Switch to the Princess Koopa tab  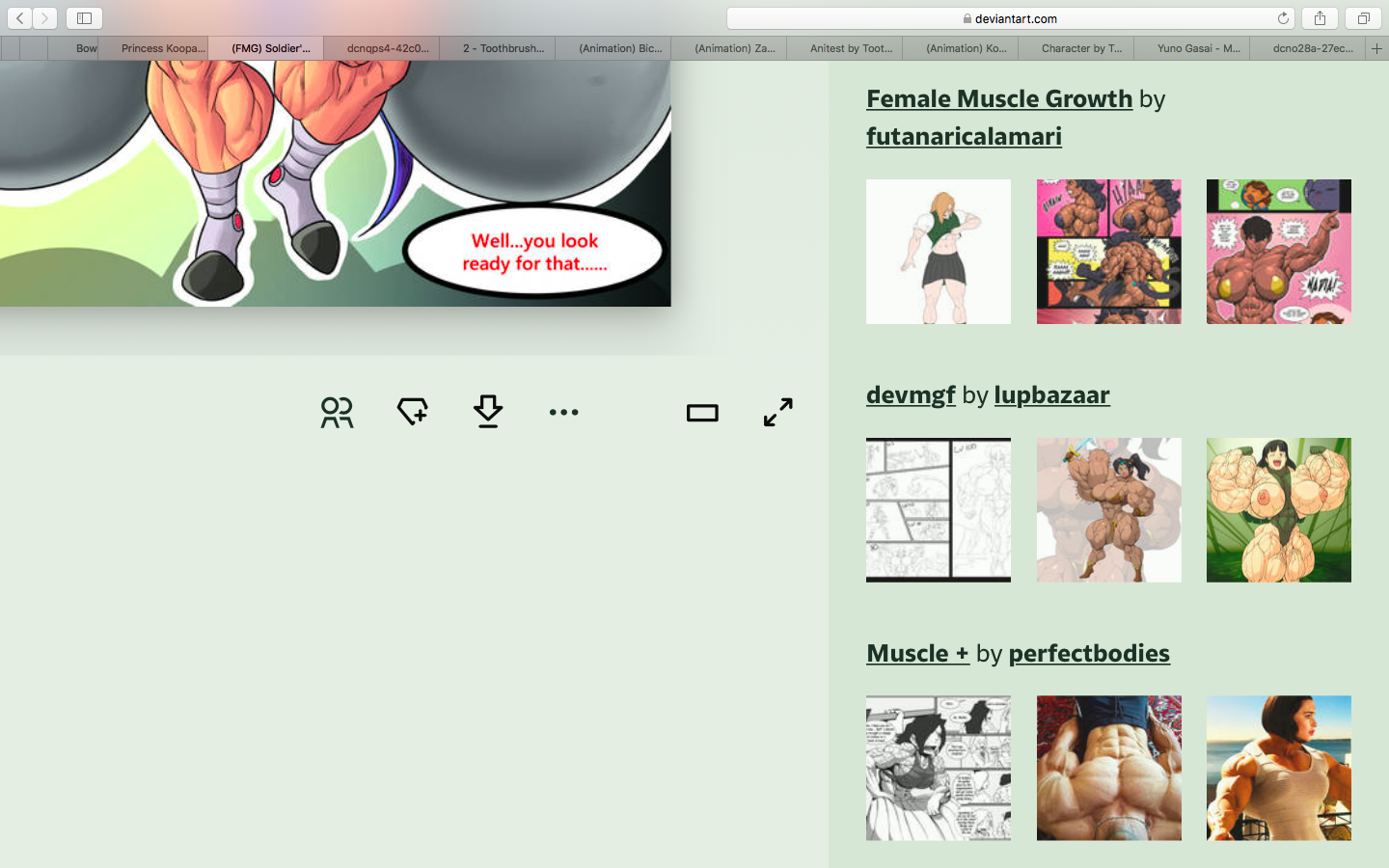(x=153, y=48)
